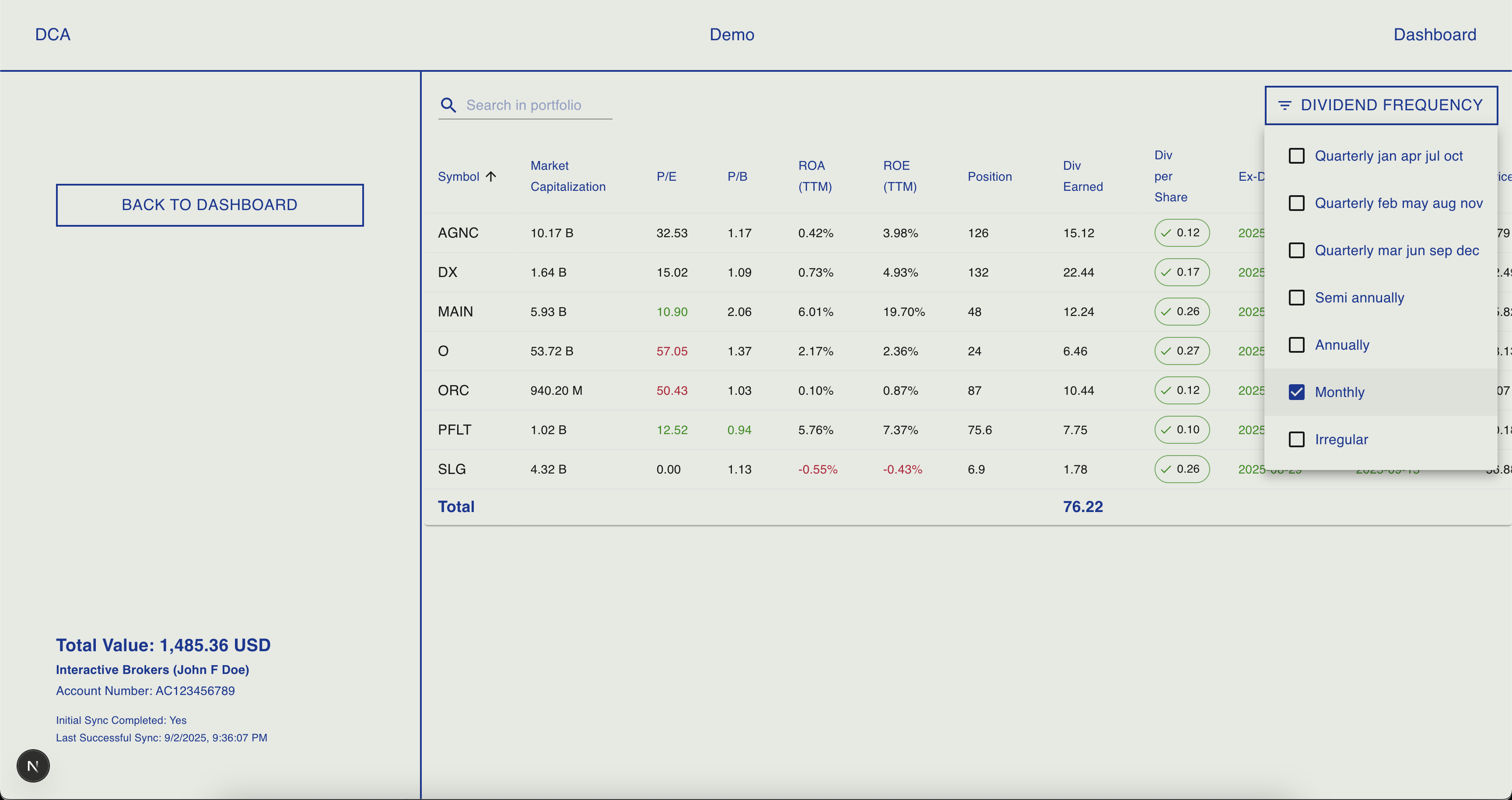The height and width of the screenshot is (800, 1512).
Task: Click the black N avatar circle
Action: pyautogui.click(x=33, y=765)
